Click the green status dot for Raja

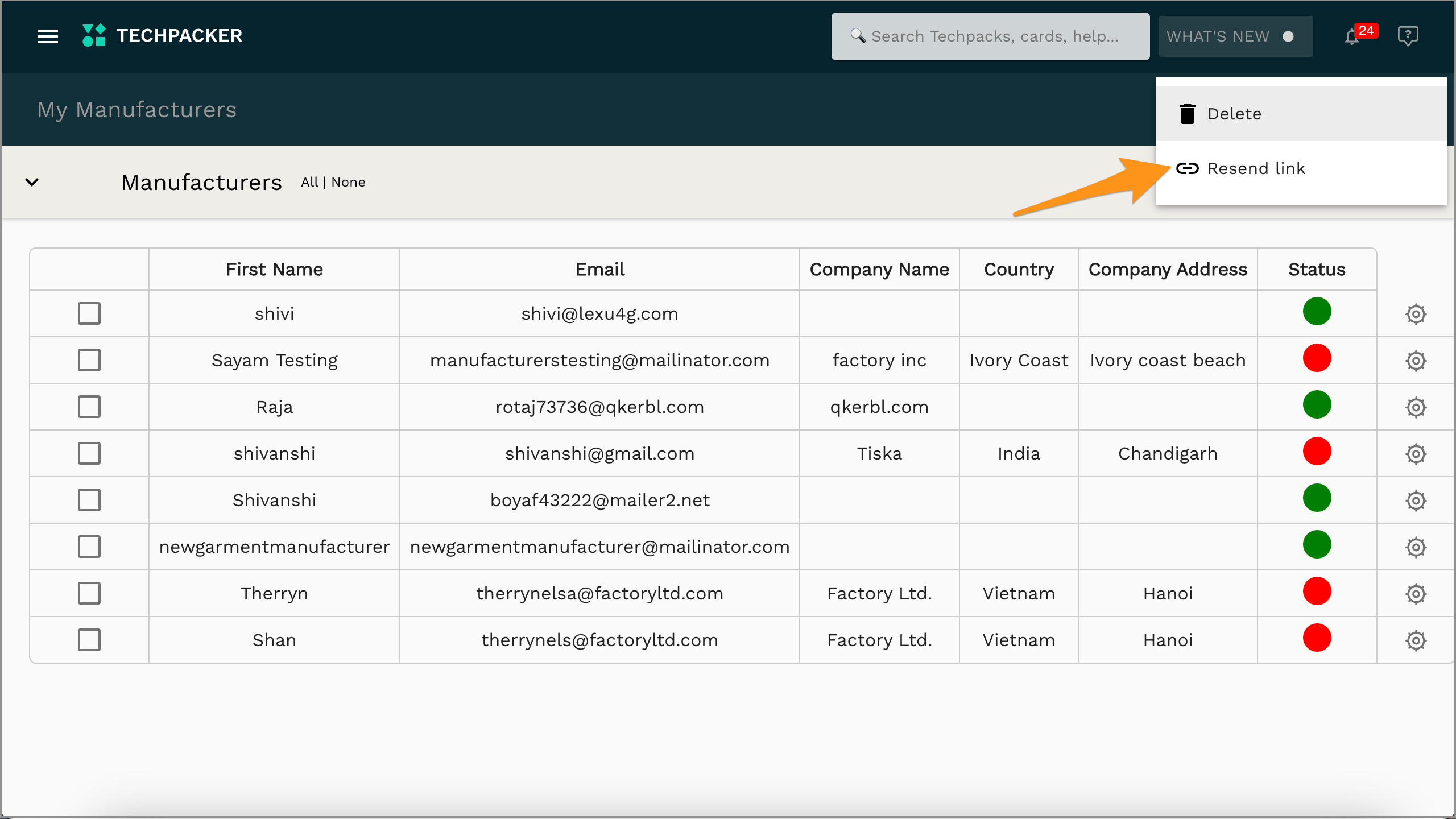pos(1317,405)
